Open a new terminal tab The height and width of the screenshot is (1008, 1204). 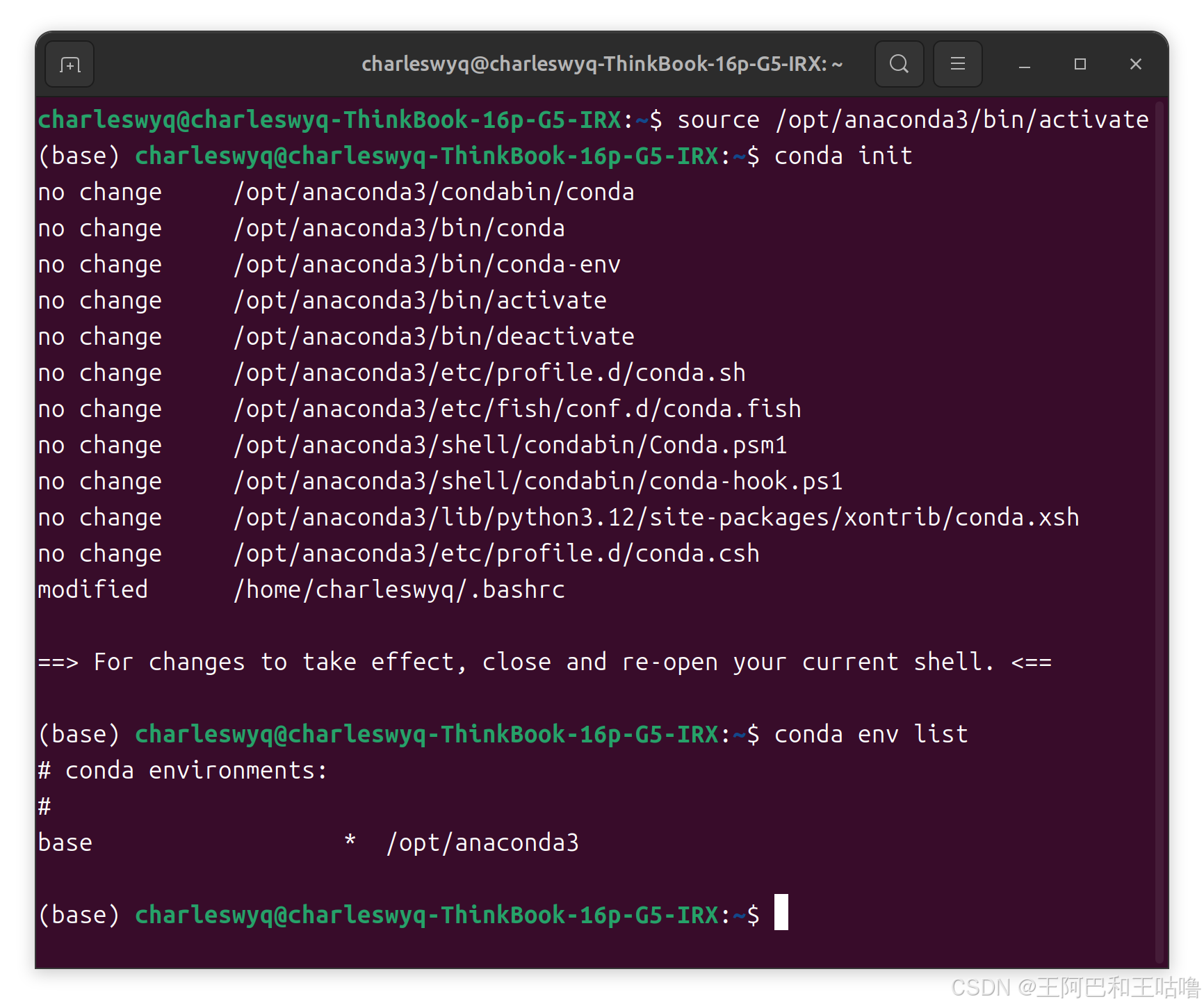(x=69, y=64)
